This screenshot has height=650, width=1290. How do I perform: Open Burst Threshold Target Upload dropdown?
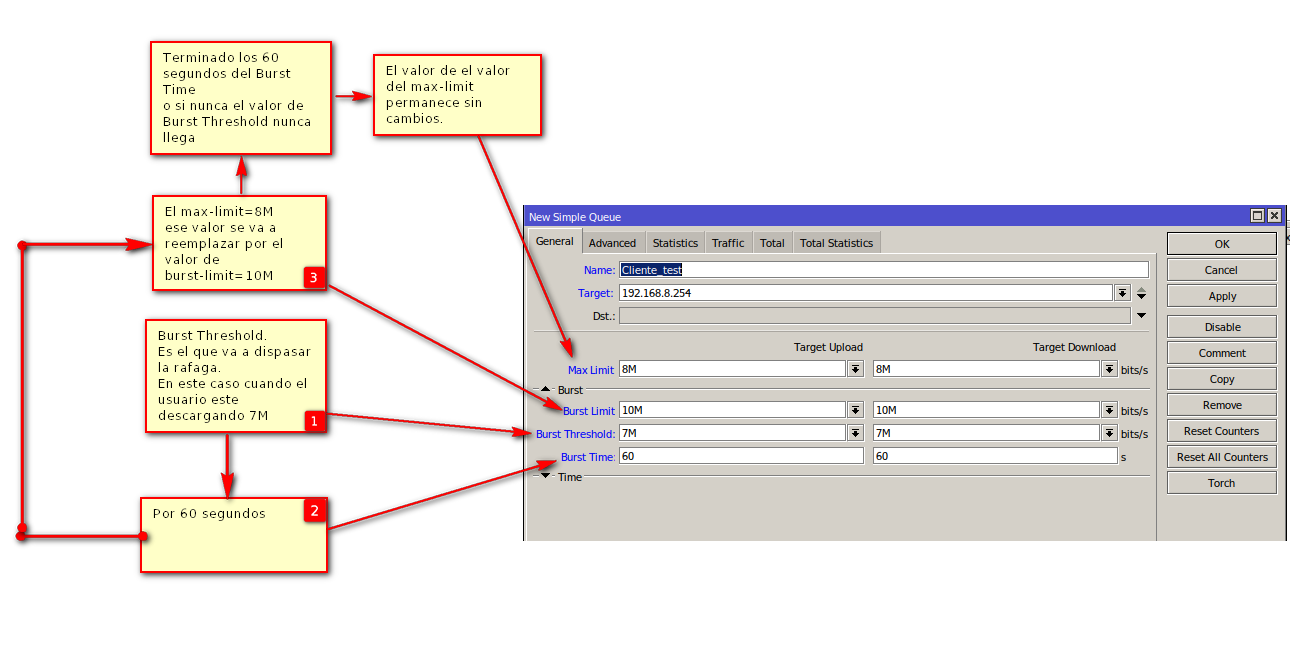(x=855, y=433)
